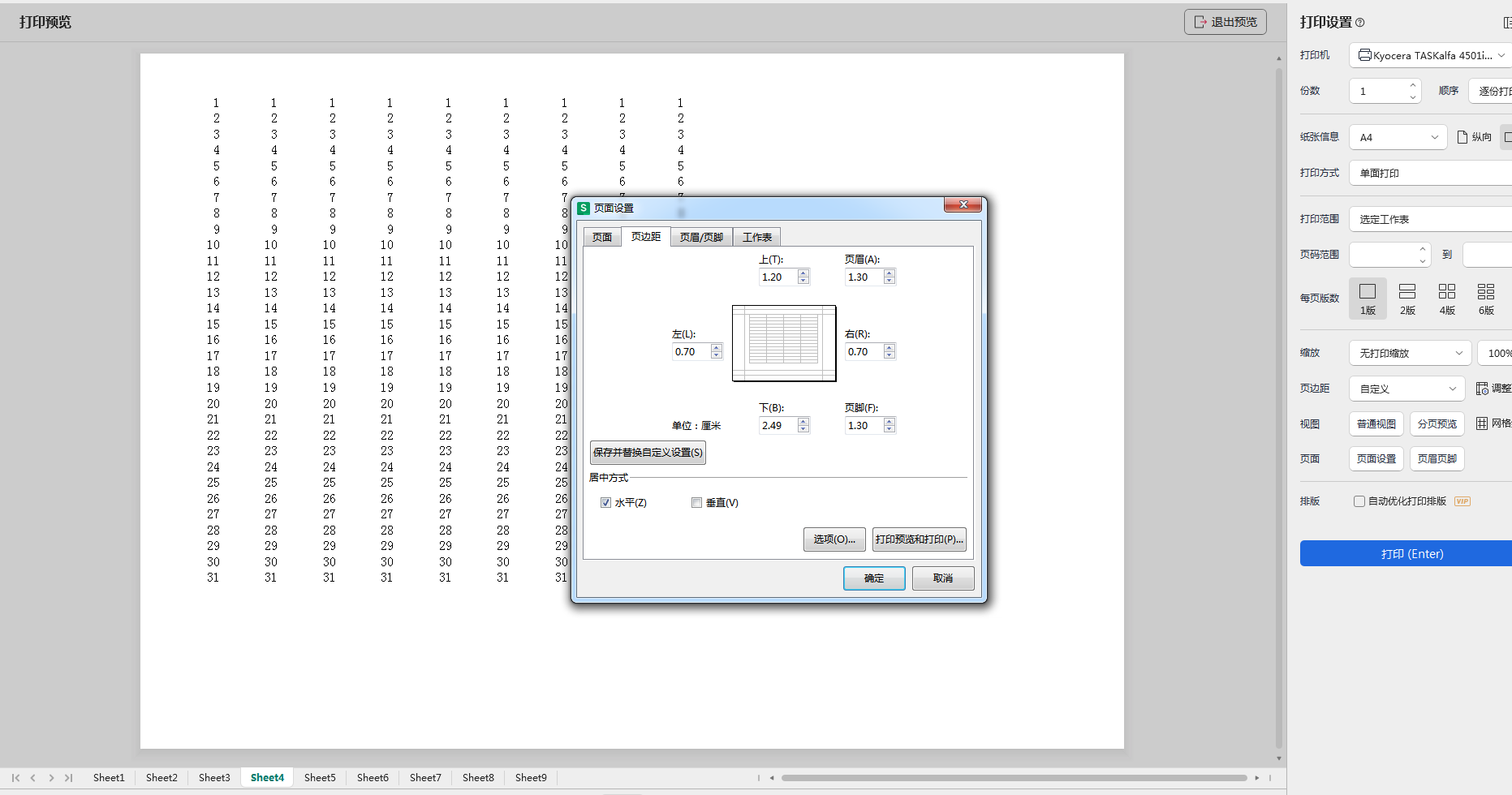Cancel the page setup dialog
This screenshot has height=795, width=1512.
942,578
